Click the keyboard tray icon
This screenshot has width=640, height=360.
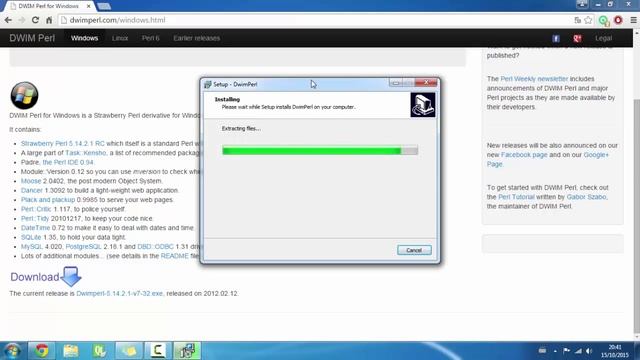coord(542,351)
